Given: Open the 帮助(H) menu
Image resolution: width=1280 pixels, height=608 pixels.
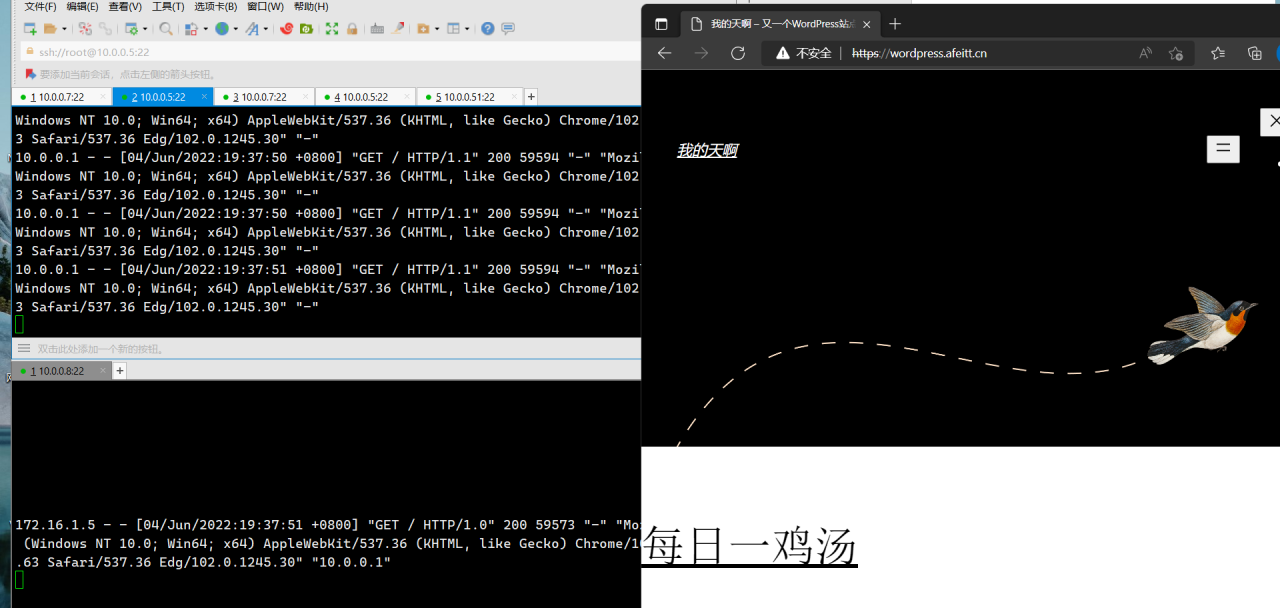Looking at the screenshot, I should tap(311, 7).
